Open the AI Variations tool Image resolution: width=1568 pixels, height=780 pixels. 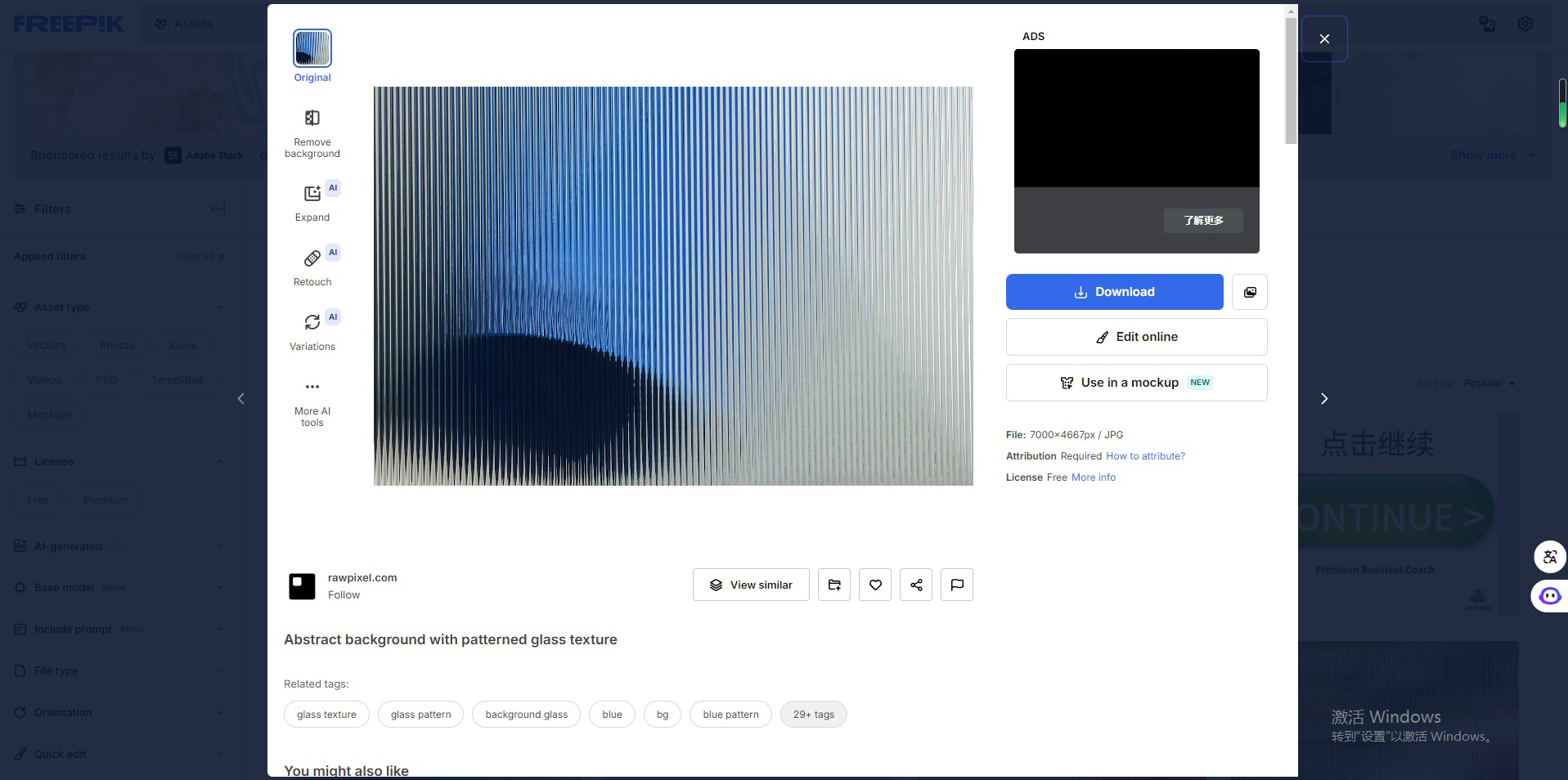coord(312,331)
